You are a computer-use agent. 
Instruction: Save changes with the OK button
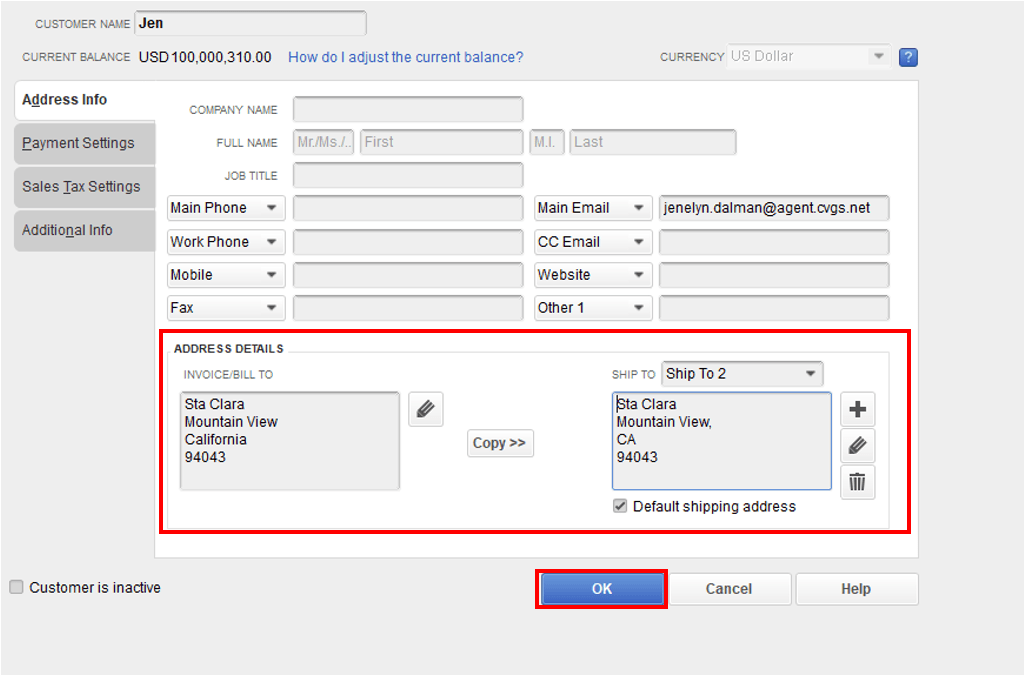(601, 588)
